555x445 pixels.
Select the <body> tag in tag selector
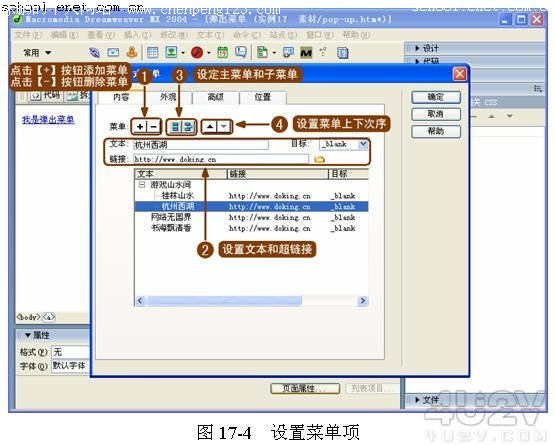click(29, 317)
